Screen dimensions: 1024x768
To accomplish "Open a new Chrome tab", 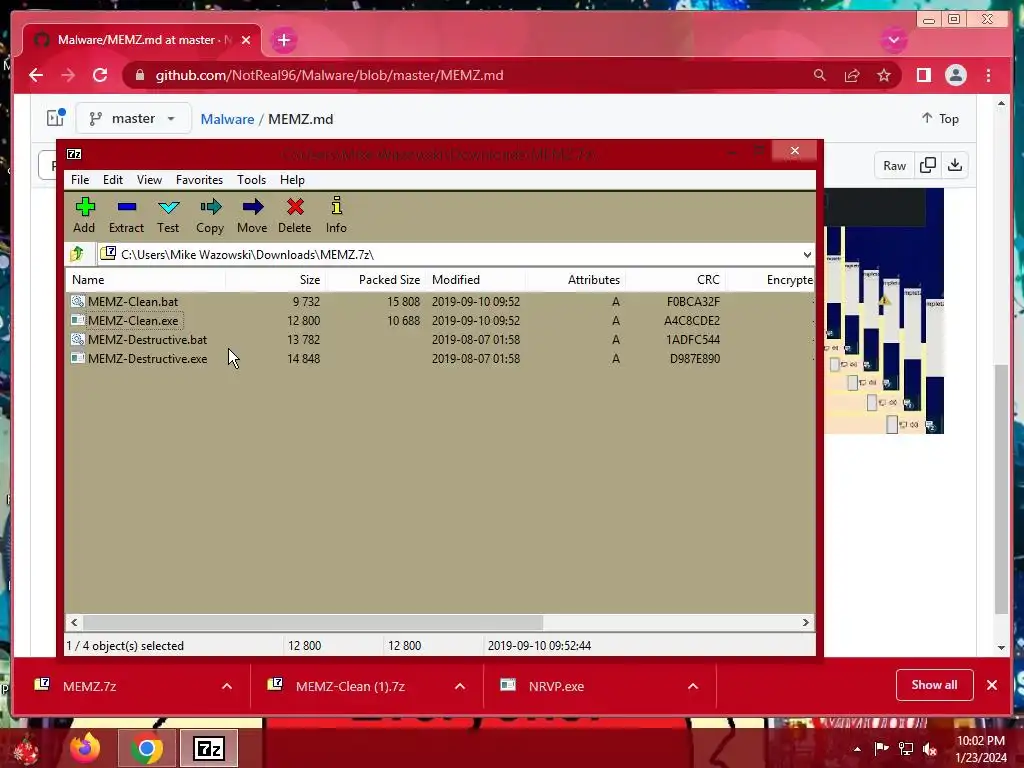I will coord(283,40).
